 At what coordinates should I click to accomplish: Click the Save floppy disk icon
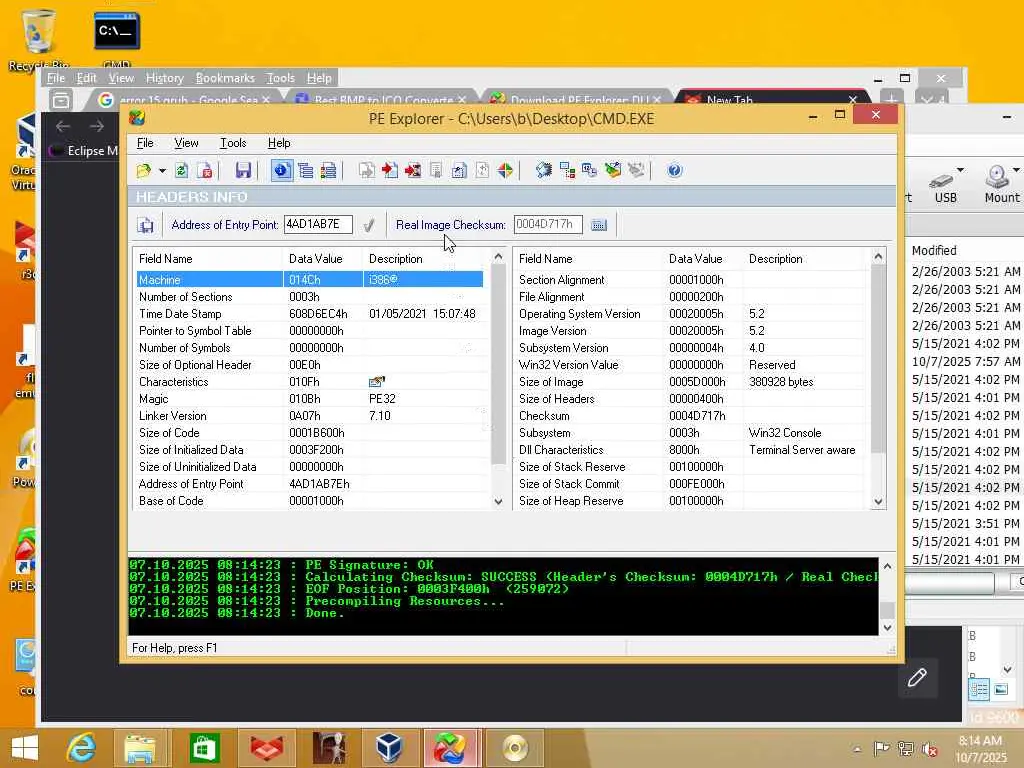click(243, 171)
